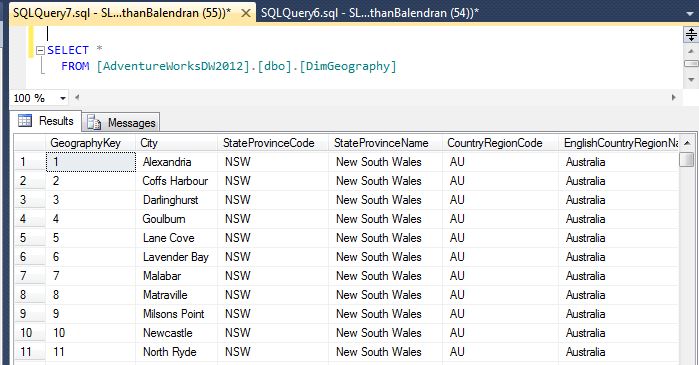Click editor vertical scrollbar up arrow
699x365 pixels.
[x=691, y=51]
